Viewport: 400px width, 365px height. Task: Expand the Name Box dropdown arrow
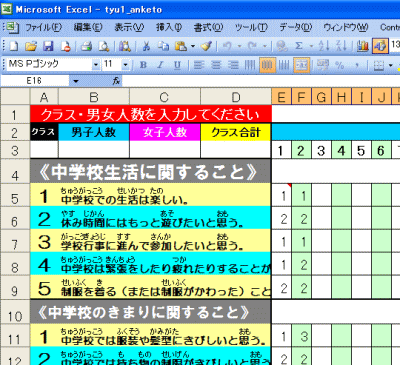point(76,81)
